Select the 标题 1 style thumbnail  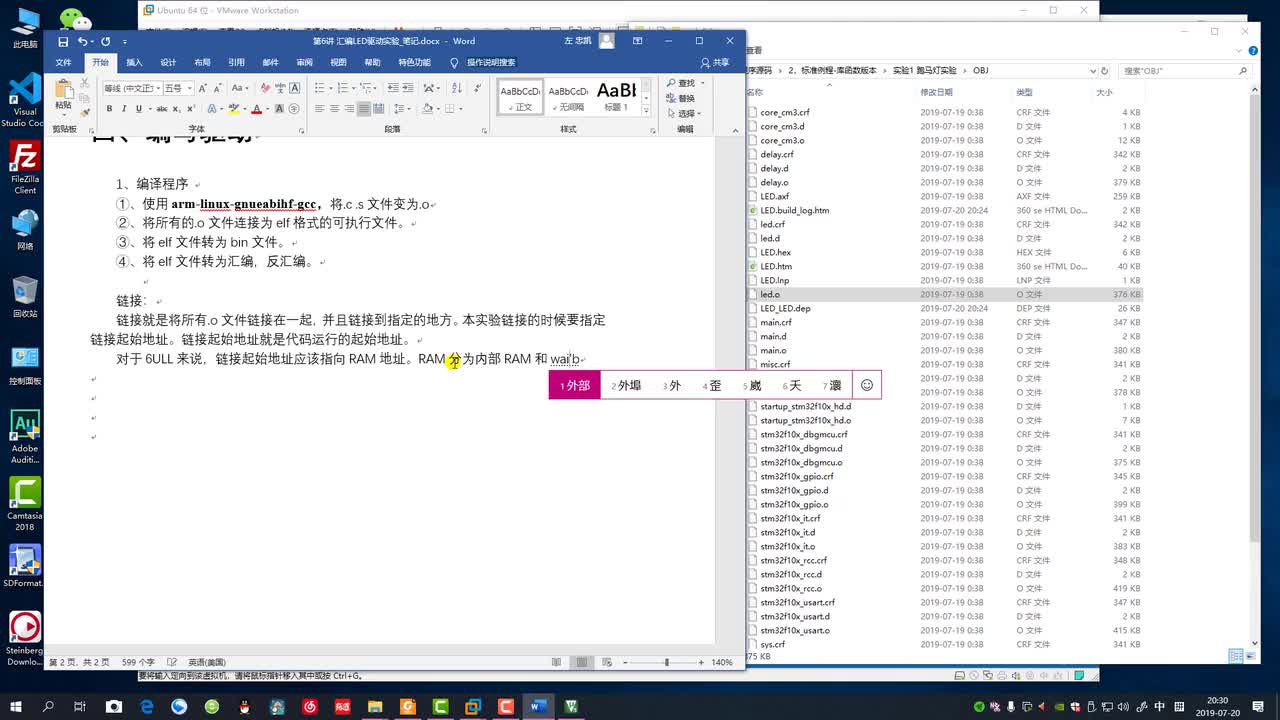pos(616,97)
